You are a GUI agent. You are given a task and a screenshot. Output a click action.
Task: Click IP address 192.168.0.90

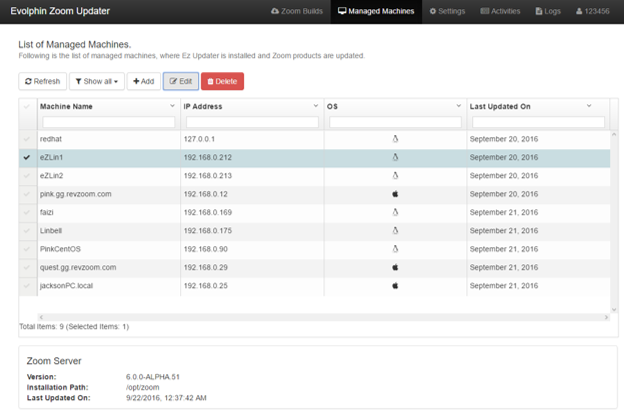coord(205,249)
